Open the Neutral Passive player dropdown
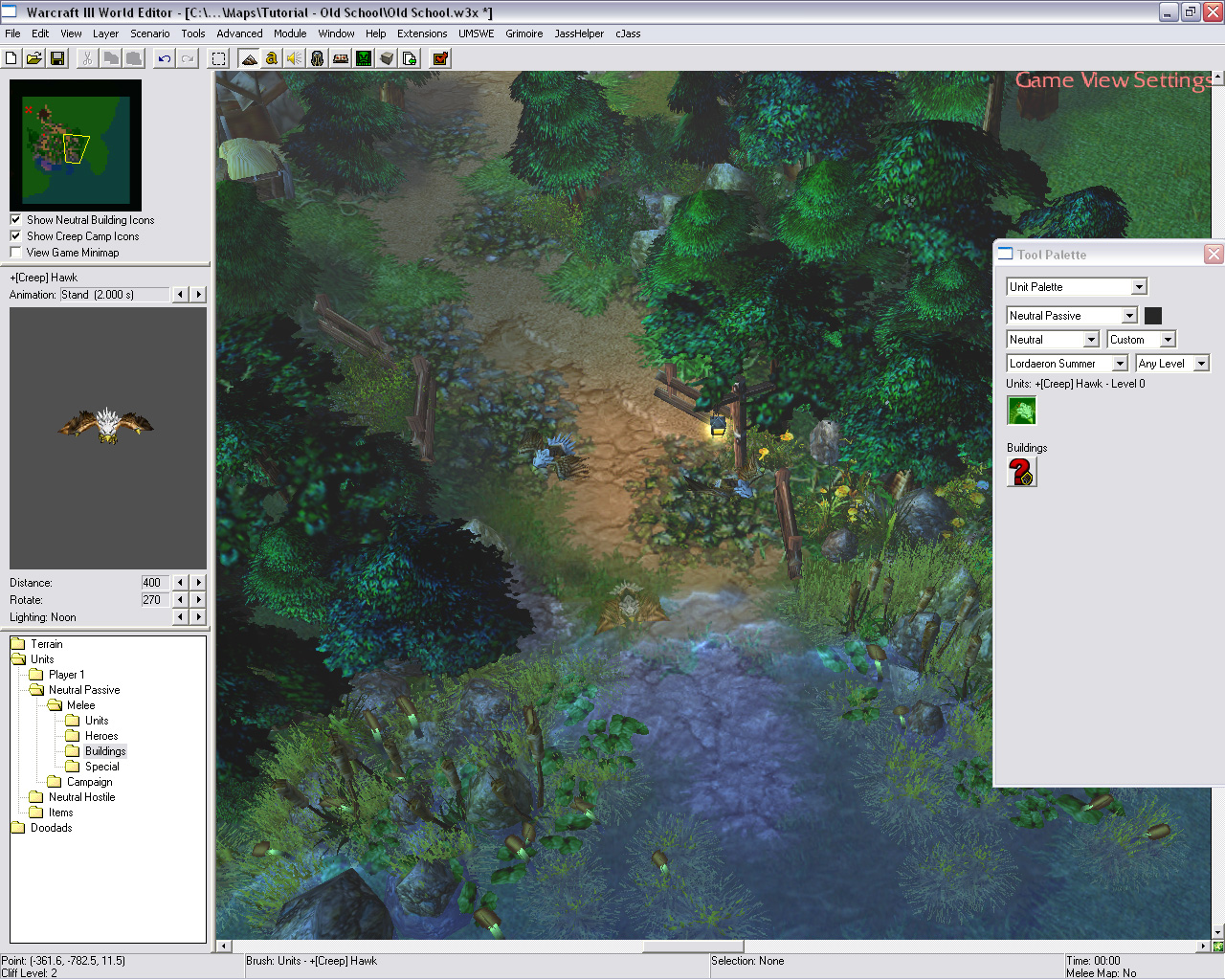 coord(1072,316)
